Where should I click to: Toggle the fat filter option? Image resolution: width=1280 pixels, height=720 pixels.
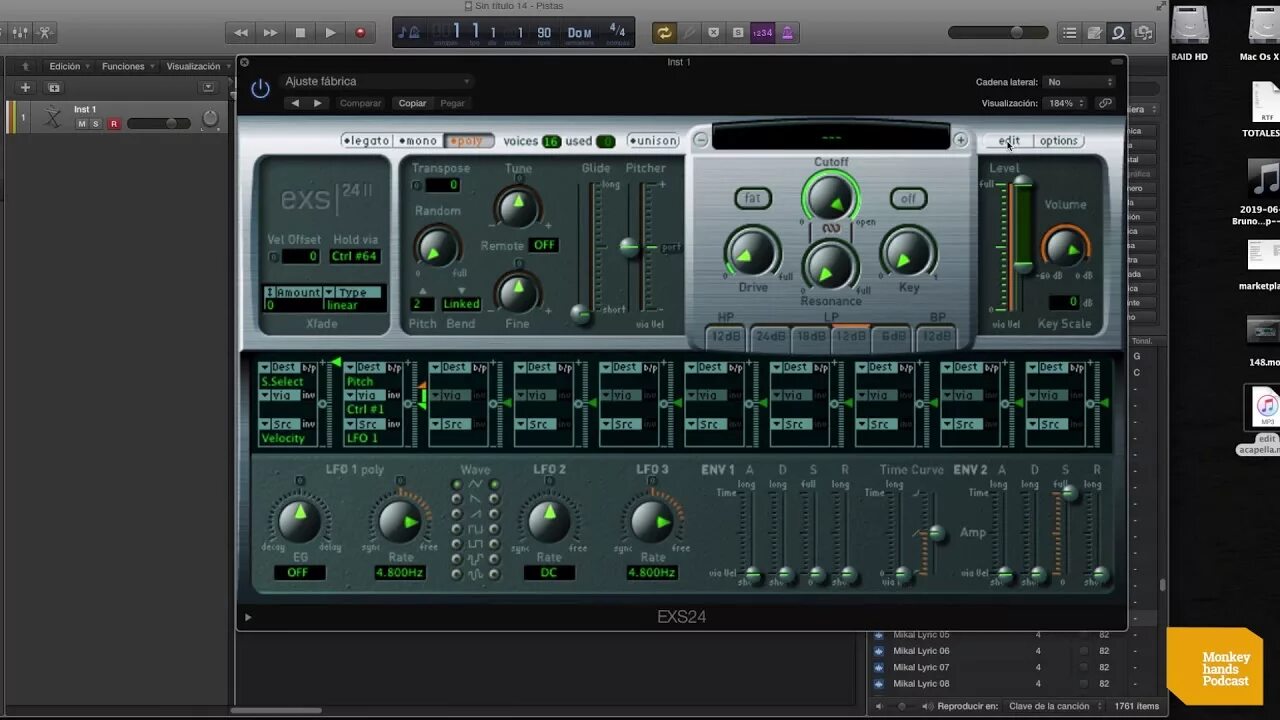coord(752,198)
